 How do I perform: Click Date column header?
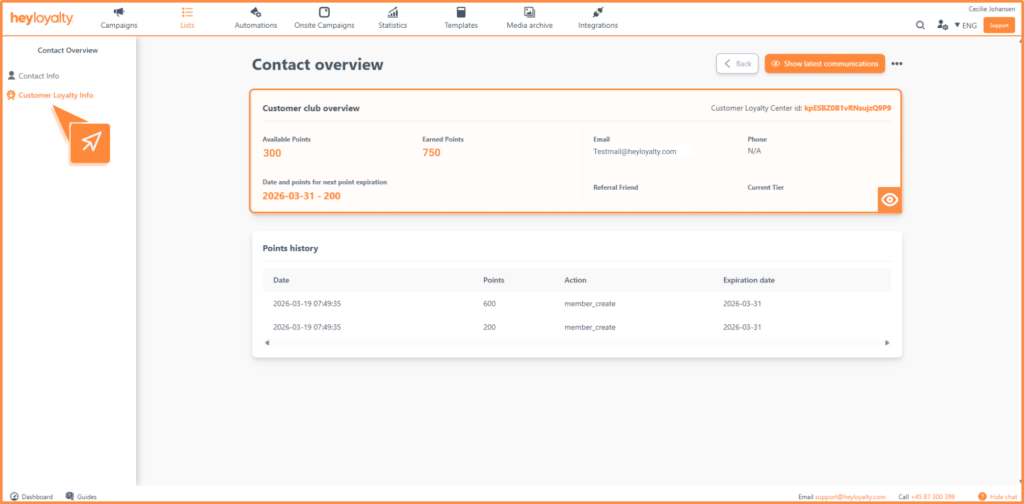pos(281,280)
